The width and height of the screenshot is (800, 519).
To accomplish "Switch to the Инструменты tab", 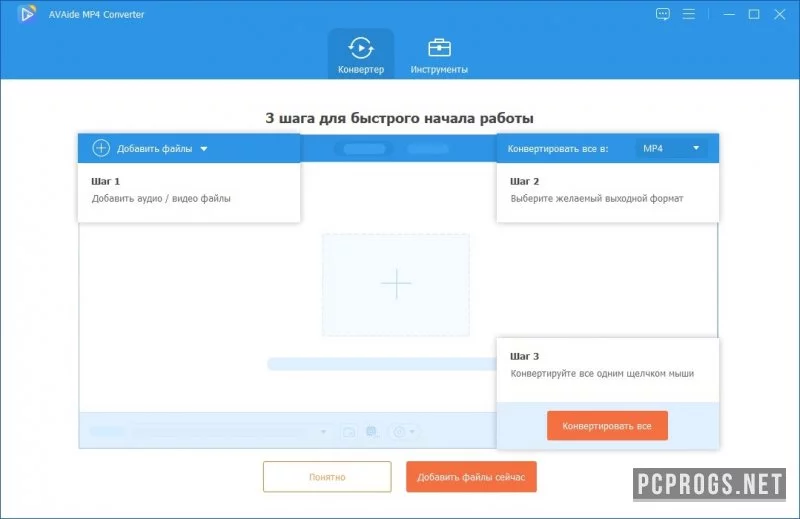I will coord(439,54).
